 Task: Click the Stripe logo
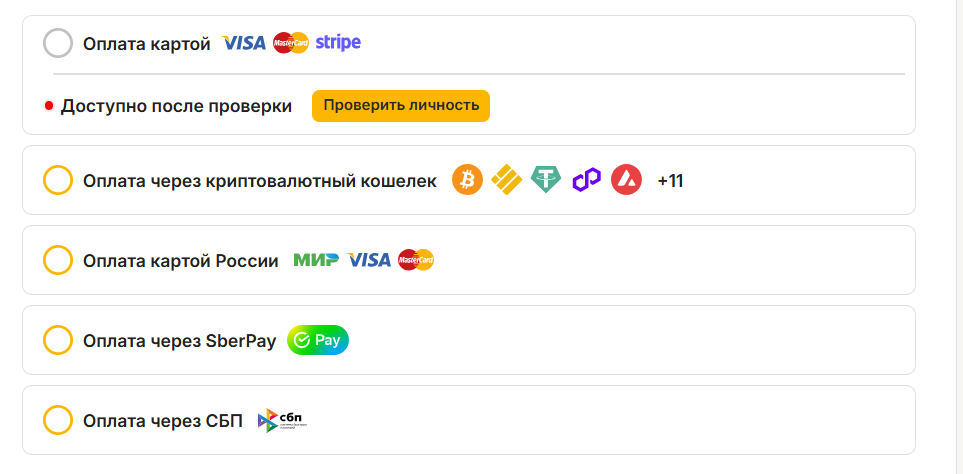point(338,43)
